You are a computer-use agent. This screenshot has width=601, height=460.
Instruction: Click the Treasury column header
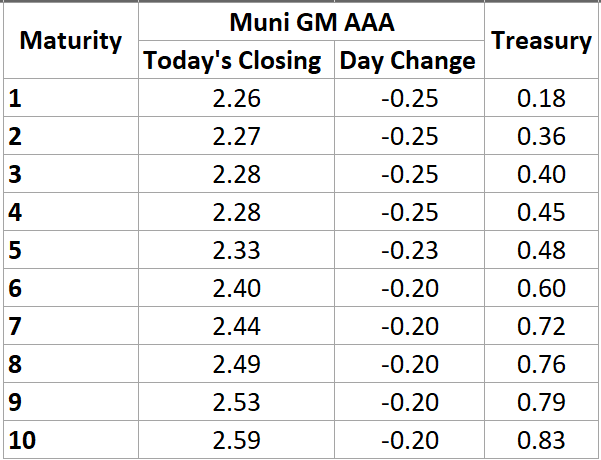coord(542,41)
